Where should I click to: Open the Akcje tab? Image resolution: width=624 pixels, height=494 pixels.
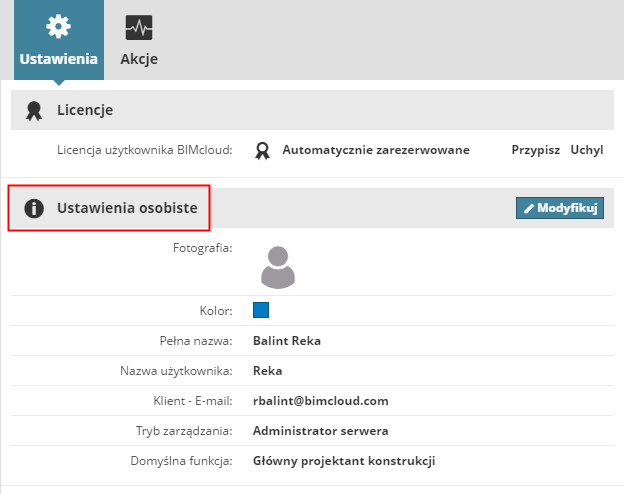point(139,58)
